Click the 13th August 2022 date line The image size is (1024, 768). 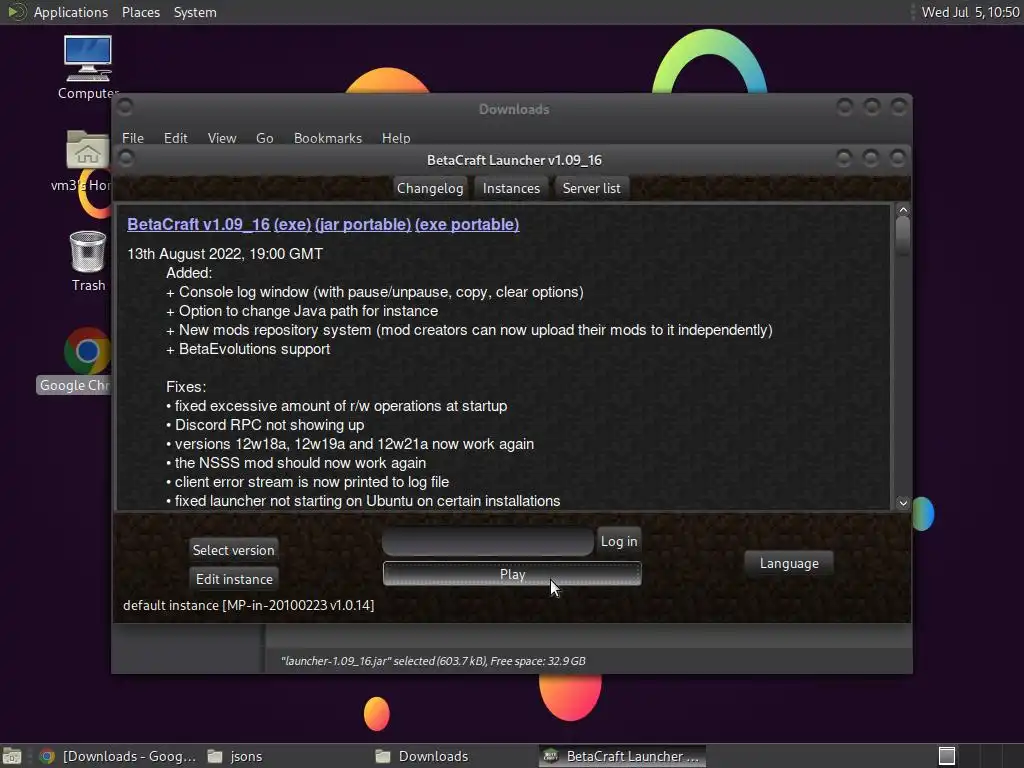225,254
